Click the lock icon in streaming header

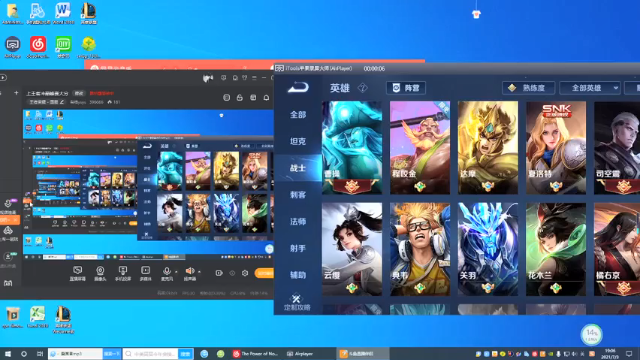pyautogui.click(x=240, y=98)
